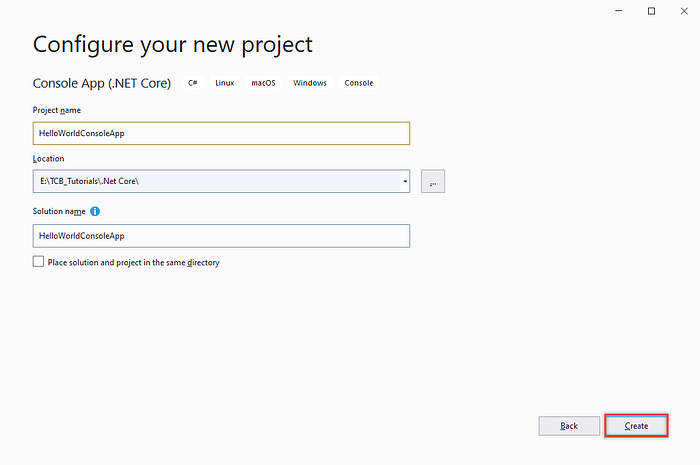Browse for location with ellipsis button
Image resolution: width=700 pixels, height=465 pixels.
click(x=433, y=181)
